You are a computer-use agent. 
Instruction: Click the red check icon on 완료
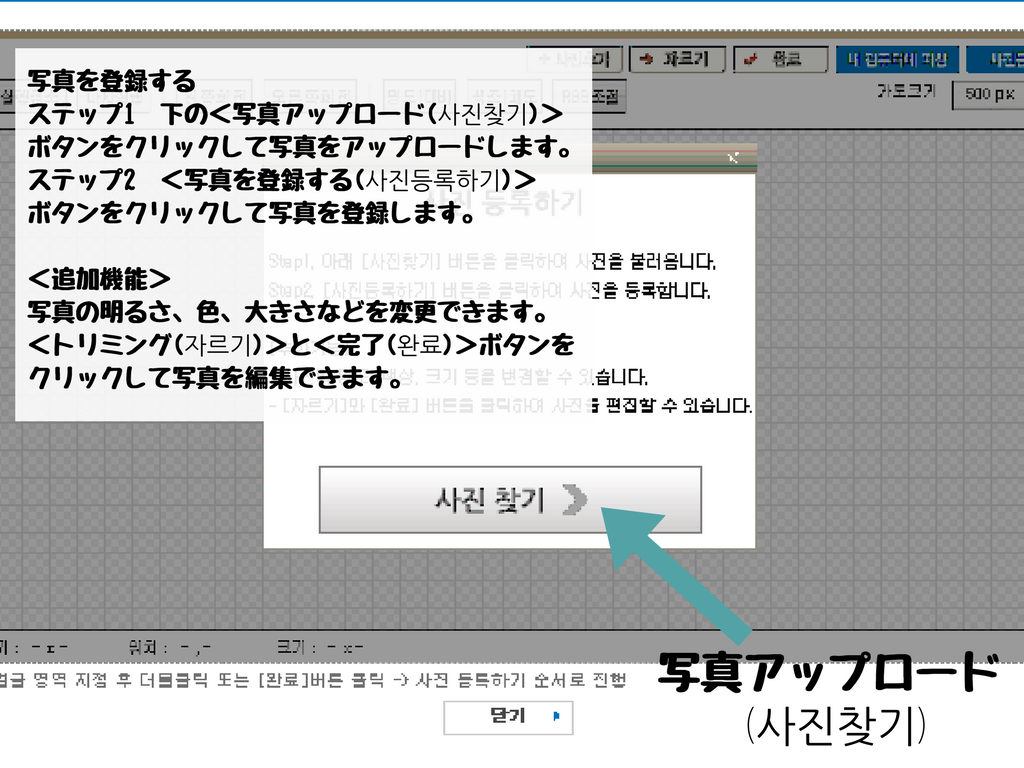click(751, 59)
